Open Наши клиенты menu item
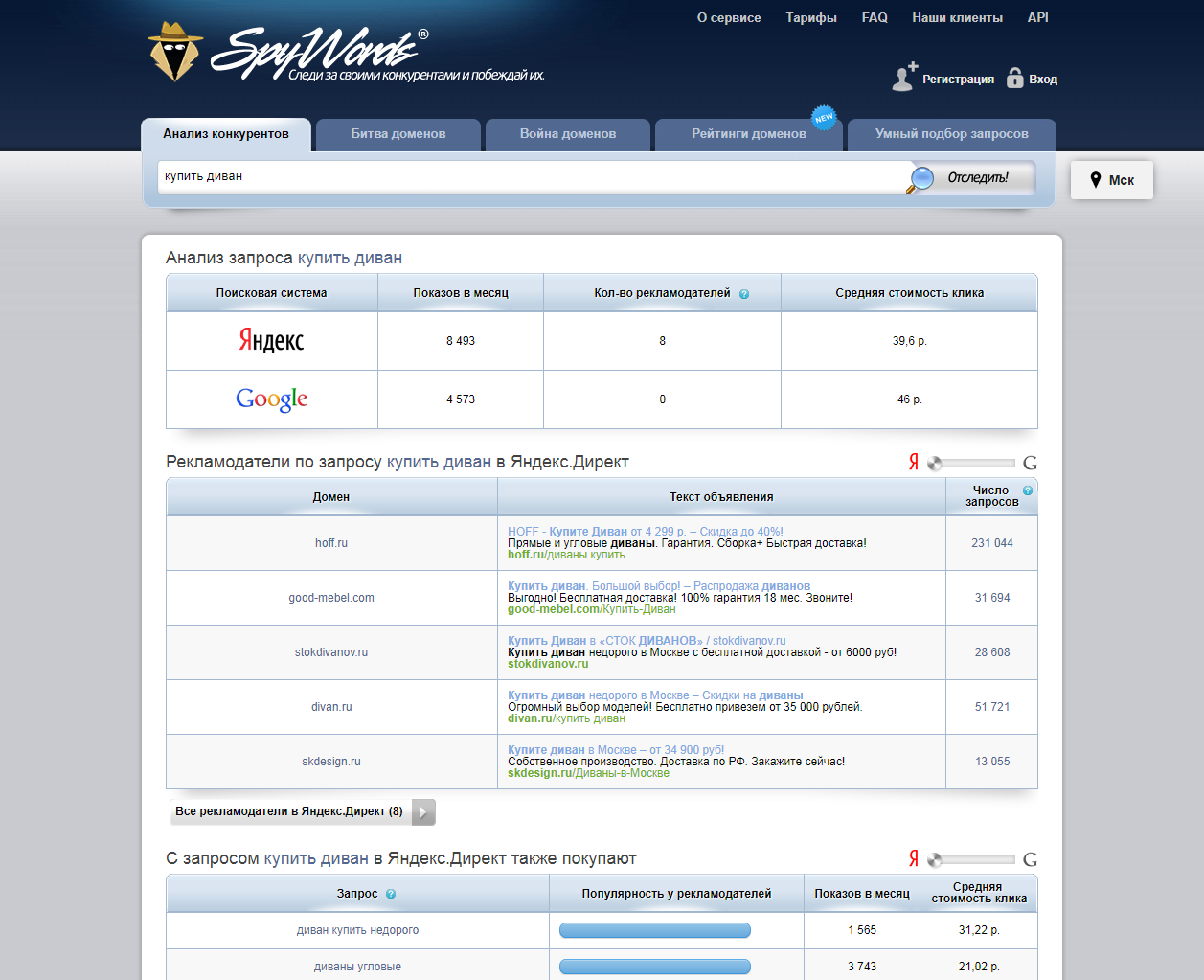 [958, 17]
